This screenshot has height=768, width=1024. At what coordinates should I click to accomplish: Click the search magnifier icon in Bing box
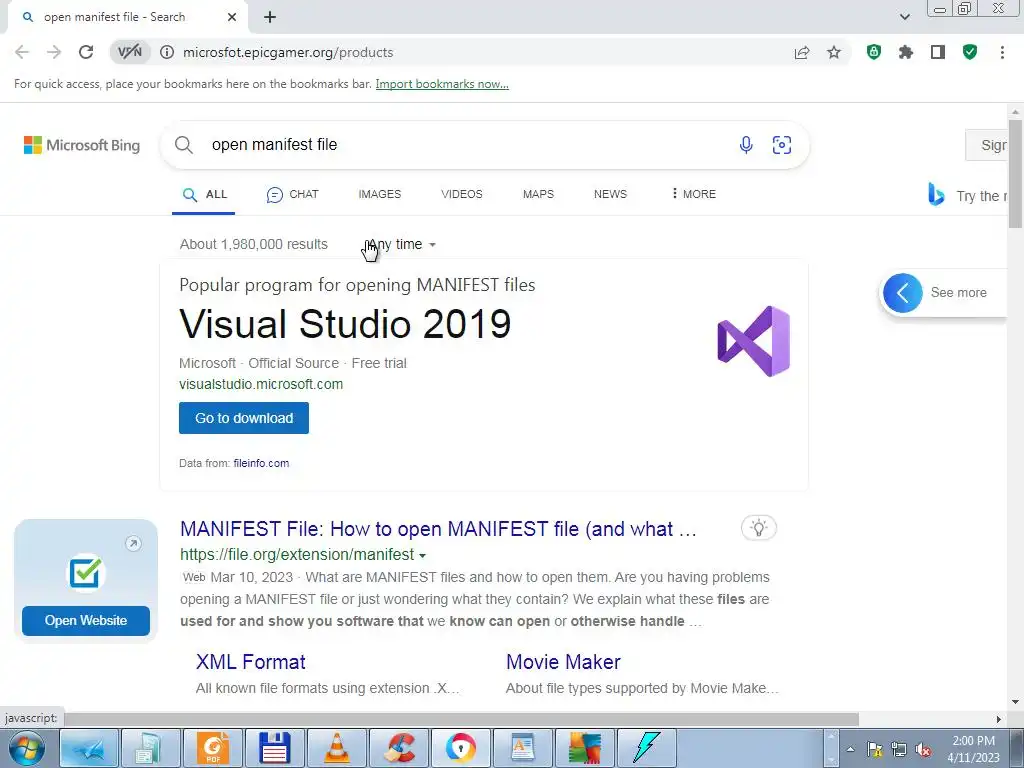coord(184,145)
